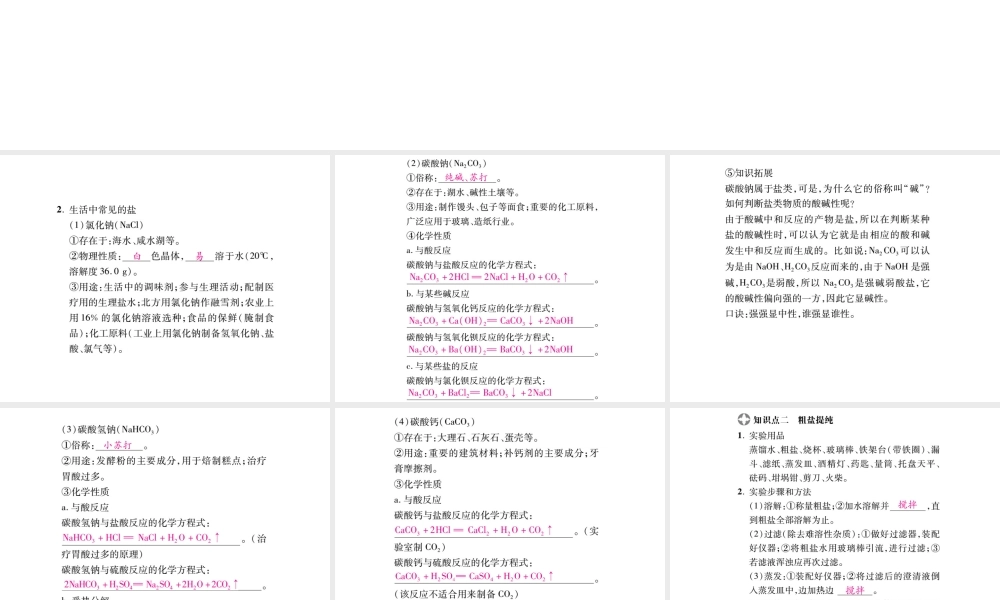
Task: Select the circled ② before 用途:发酵粉的主要成分
Action: [66, 461]
